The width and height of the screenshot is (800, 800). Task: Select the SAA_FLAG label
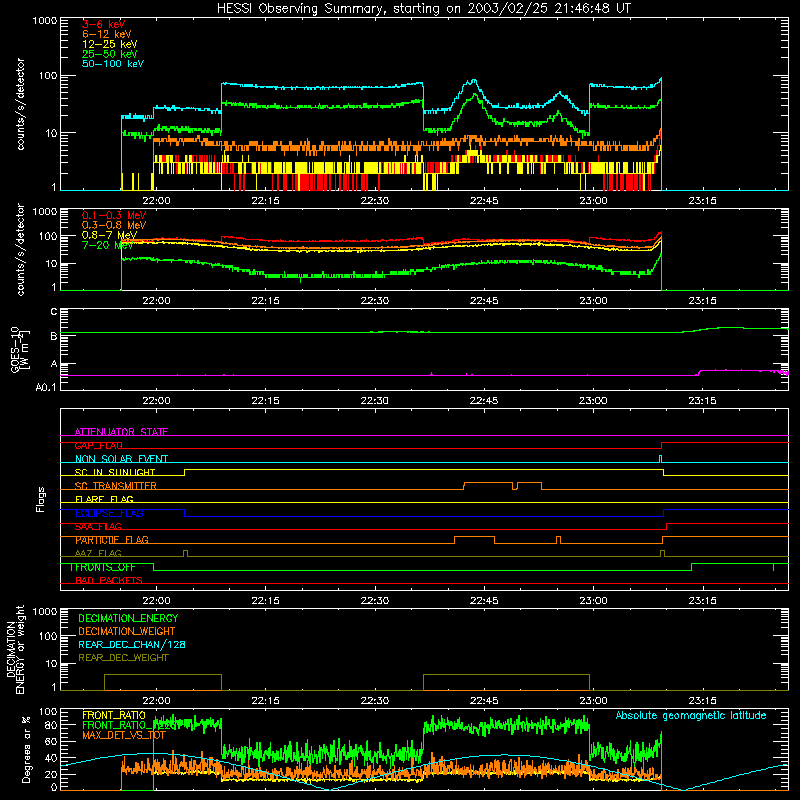pos(98,527)
